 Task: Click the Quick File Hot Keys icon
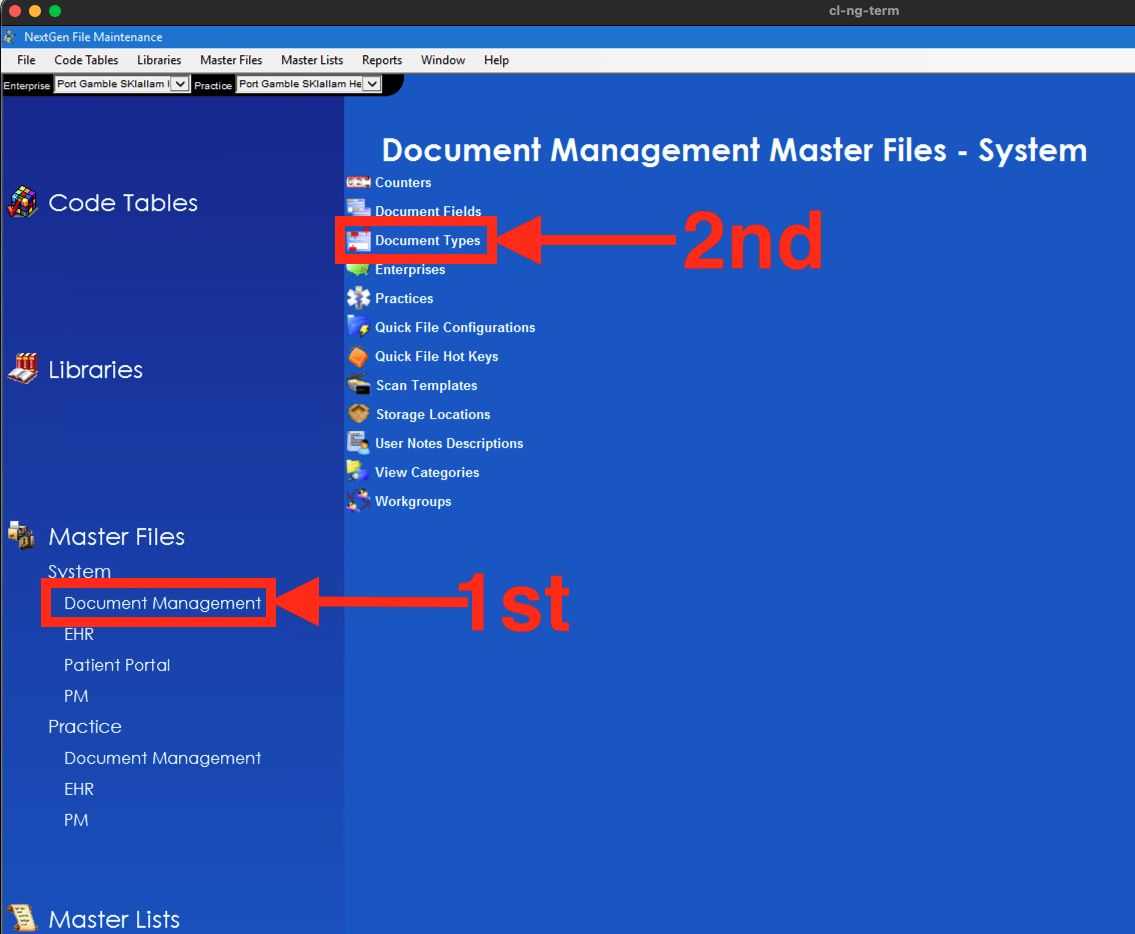(x=358, y=355)
